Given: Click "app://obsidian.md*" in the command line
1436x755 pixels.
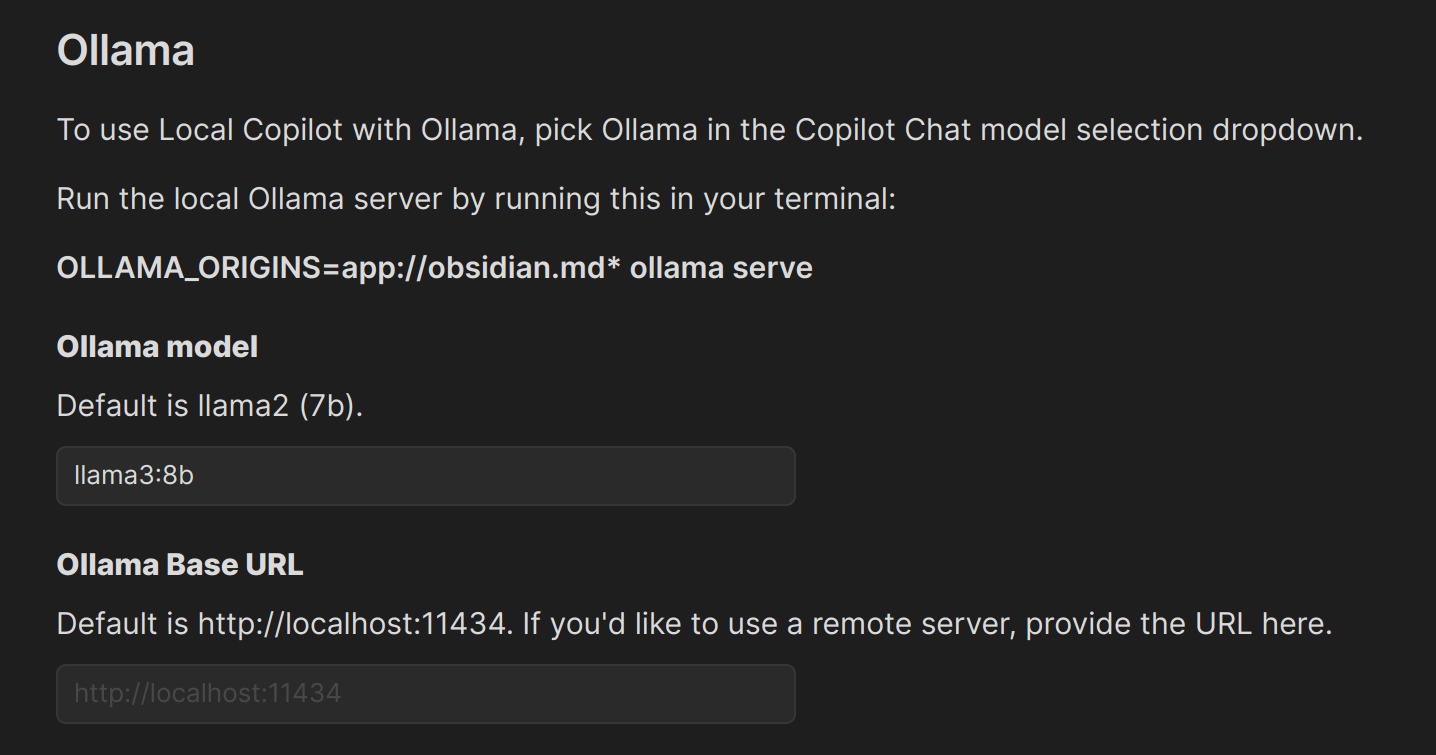Looking at the screenshot, I should 482,268.
